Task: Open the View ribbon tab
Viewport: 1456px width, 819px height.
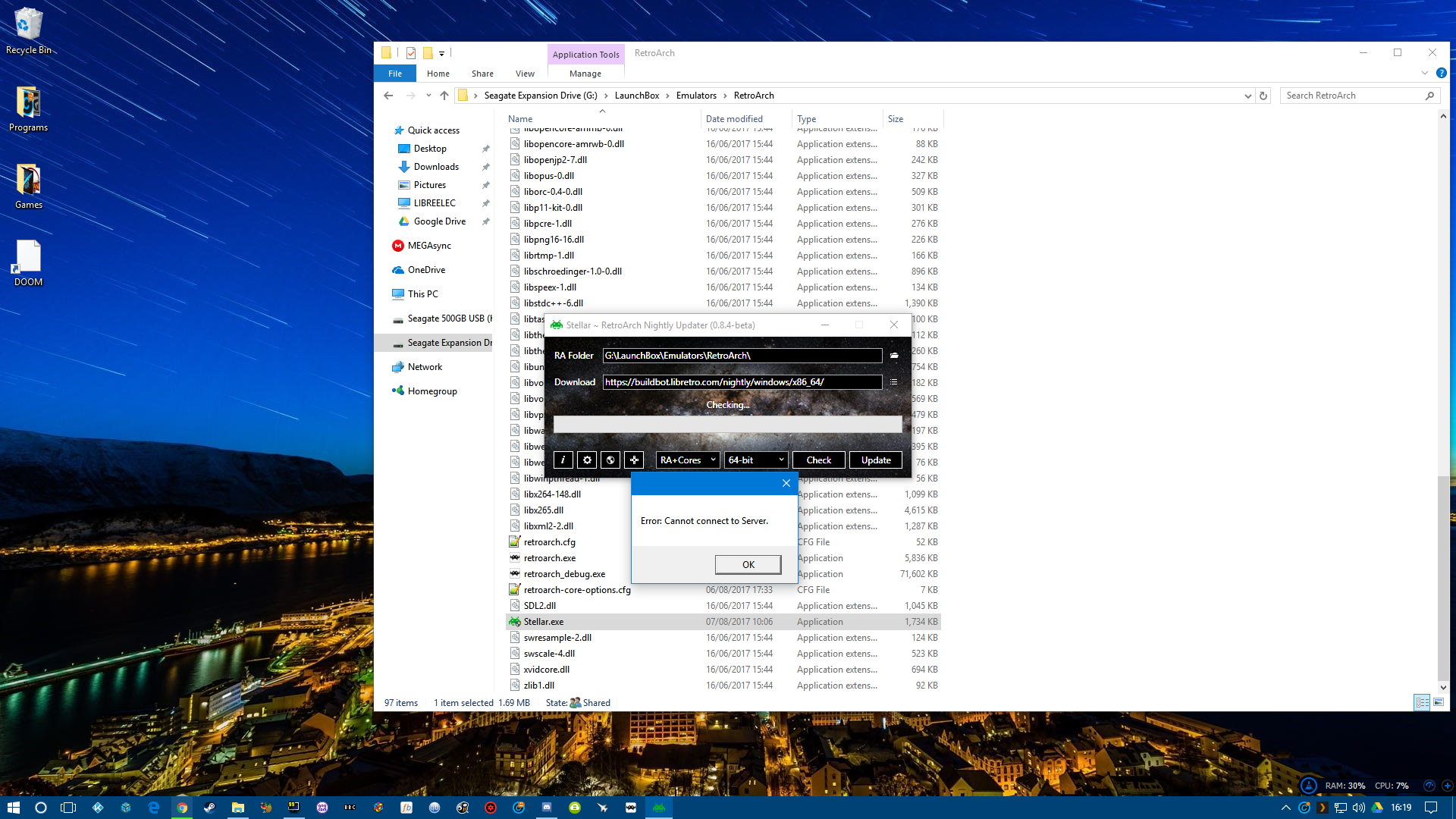Action: tap(525, 74)
